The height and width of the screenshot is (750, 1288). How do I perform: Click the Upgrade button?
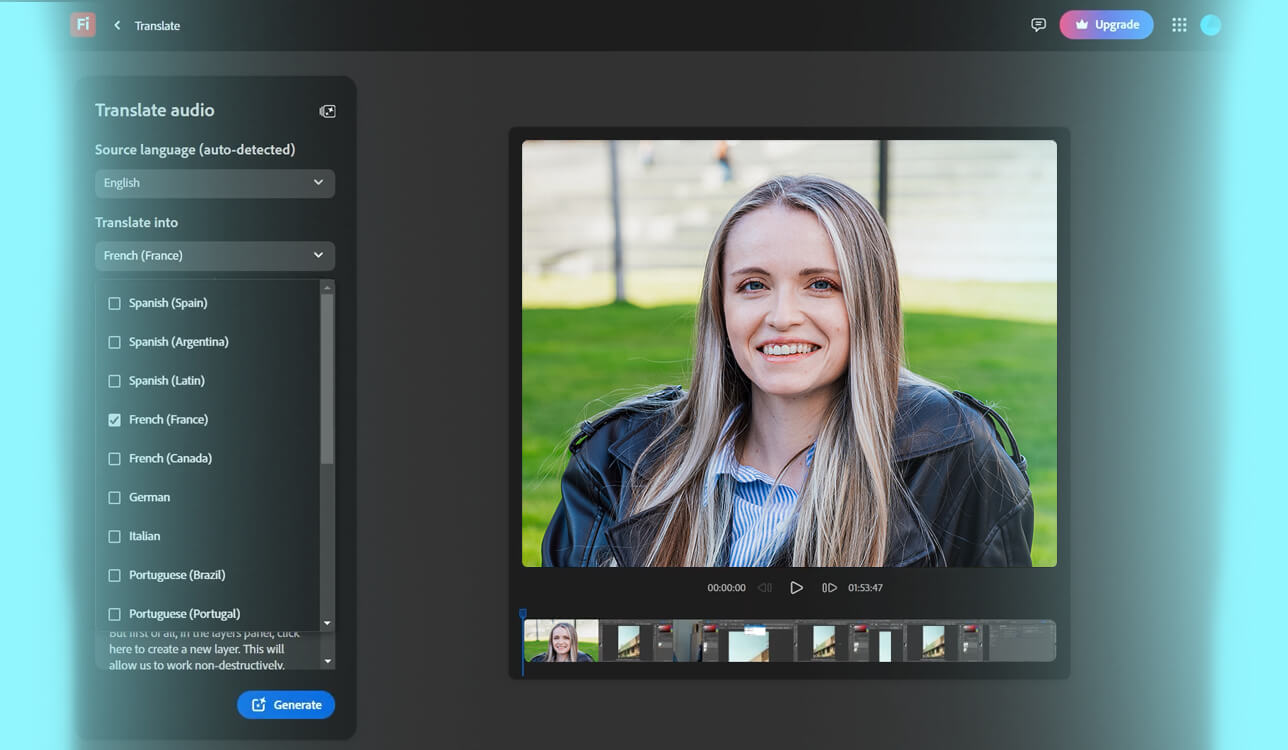point(1106,24)
